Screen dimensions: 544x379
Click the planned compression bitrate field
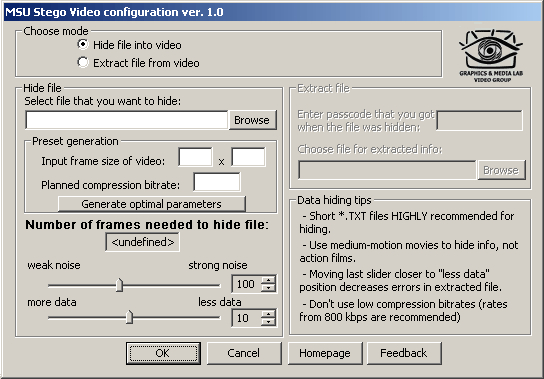[x=217, y=182]
